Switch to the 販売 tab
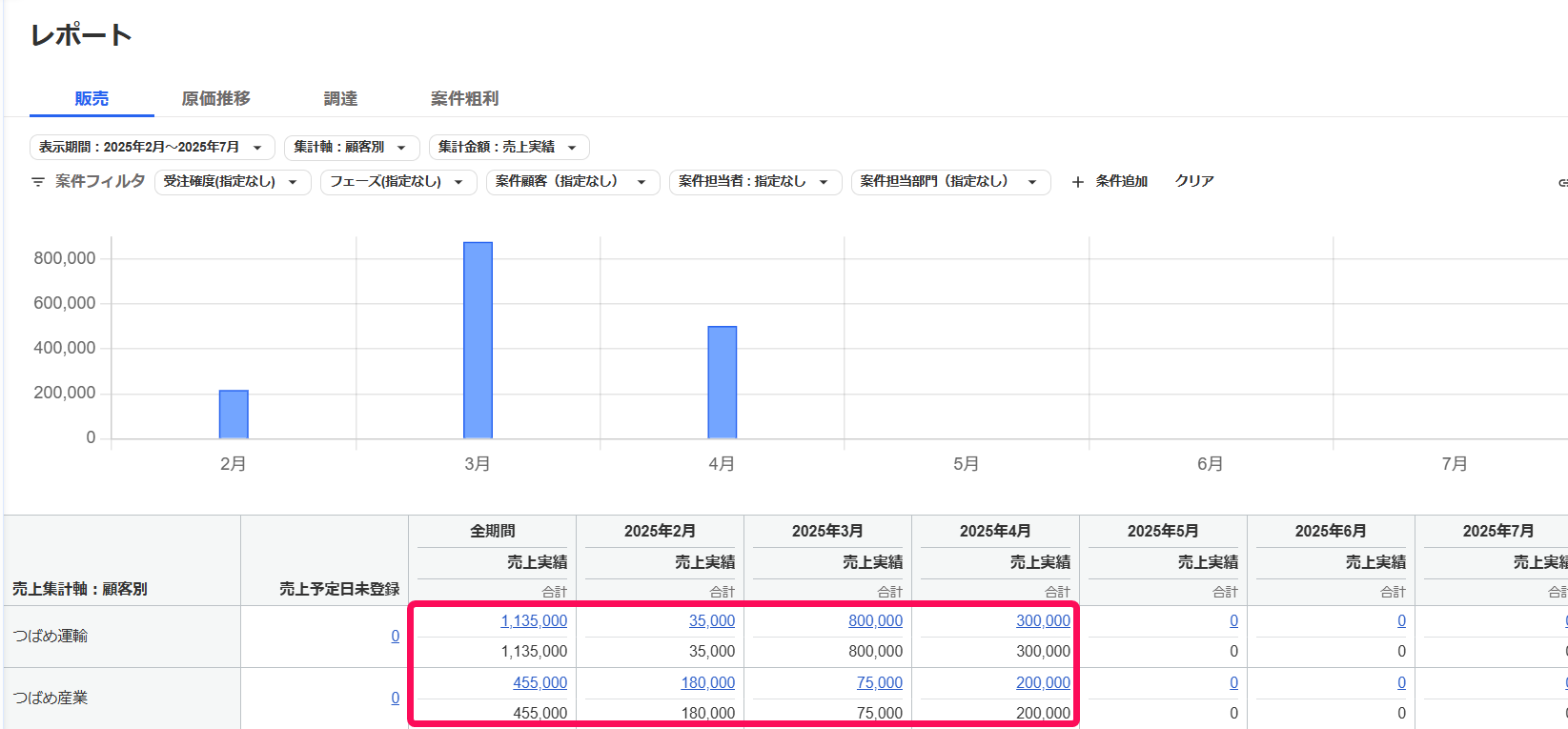 92,98
